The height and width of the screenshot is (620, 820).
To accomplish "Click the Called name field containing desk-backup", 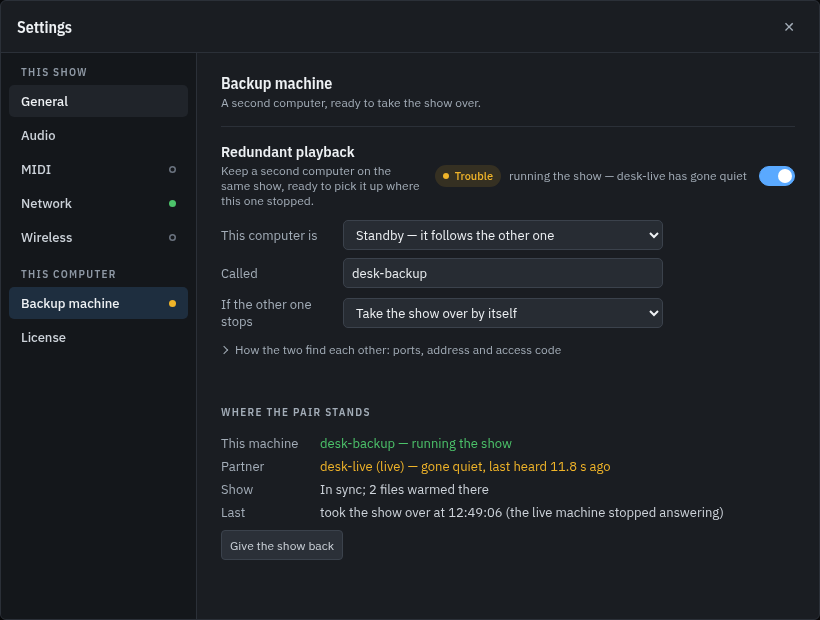I will [x=503, y=273].
